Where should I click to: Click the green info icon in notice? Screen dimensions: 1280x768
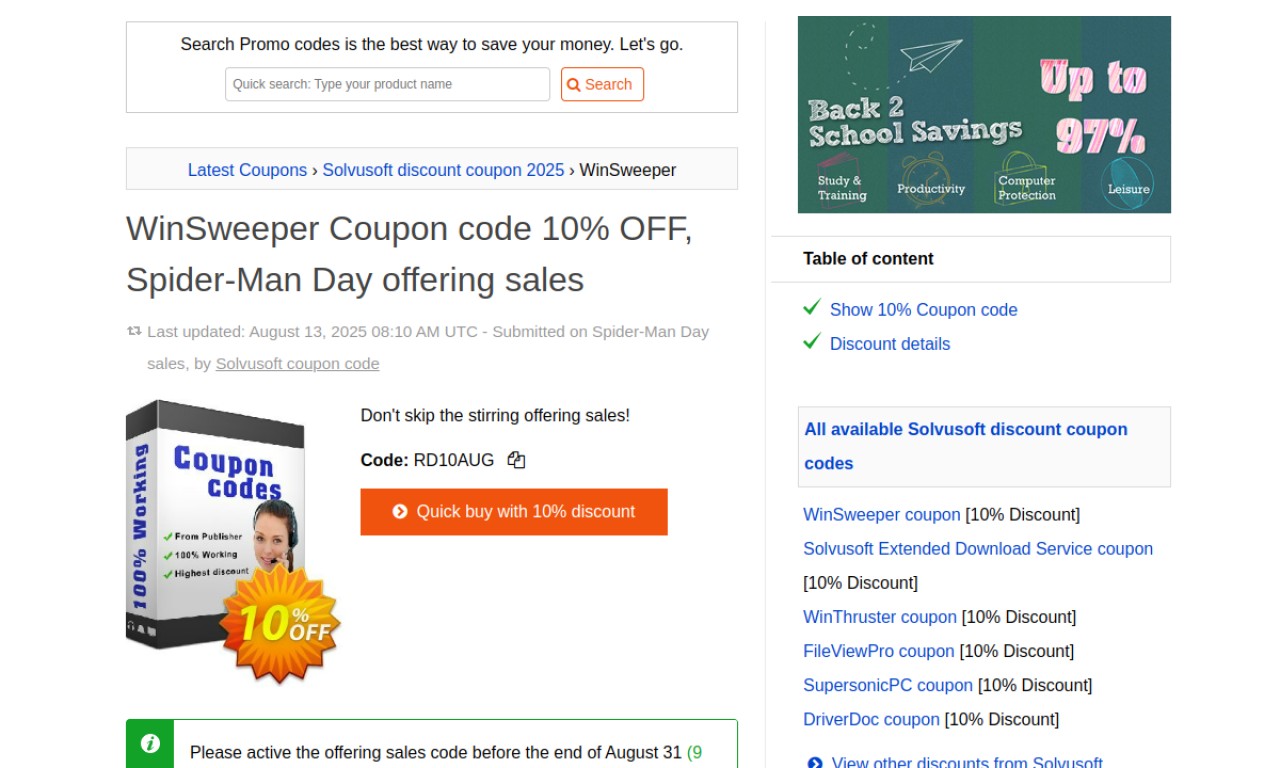150,743
